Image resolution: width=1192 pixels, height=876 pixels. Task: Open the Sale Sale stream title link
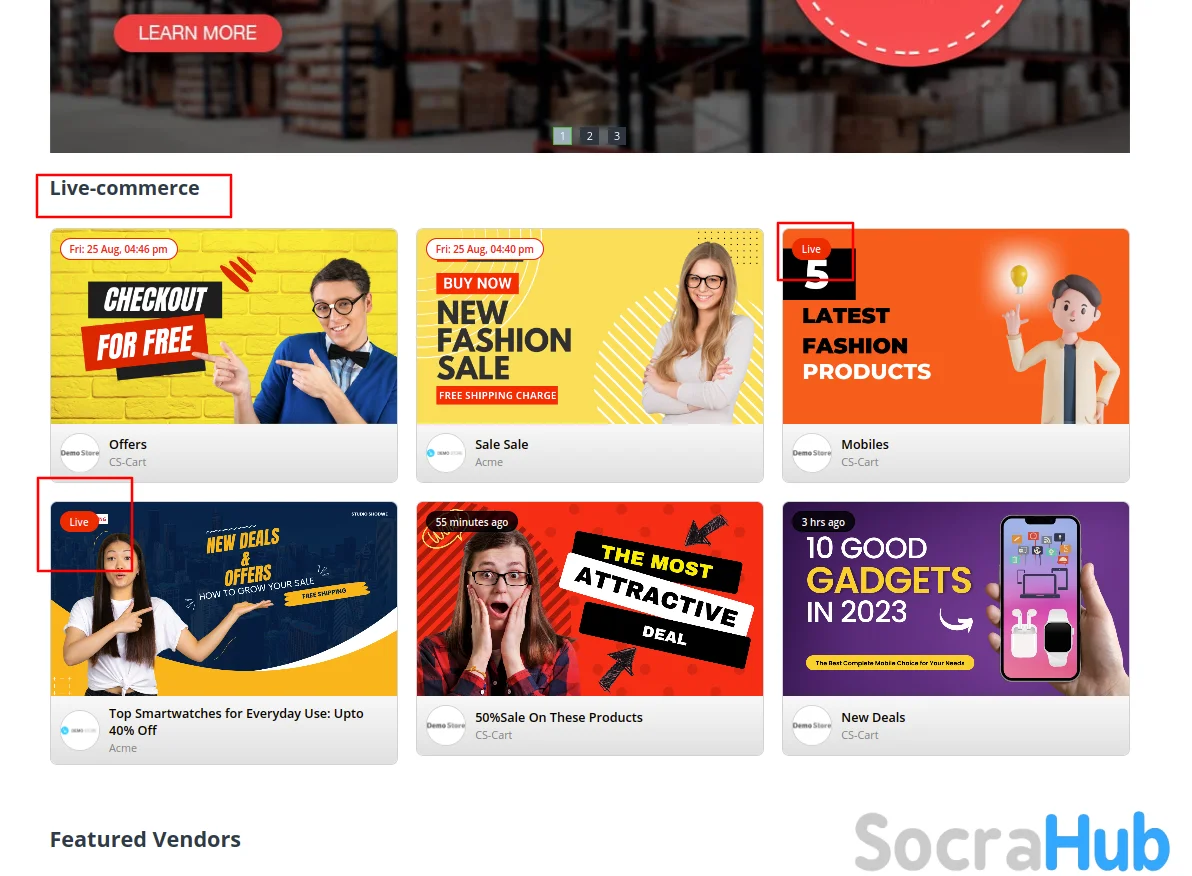[502, 444]
